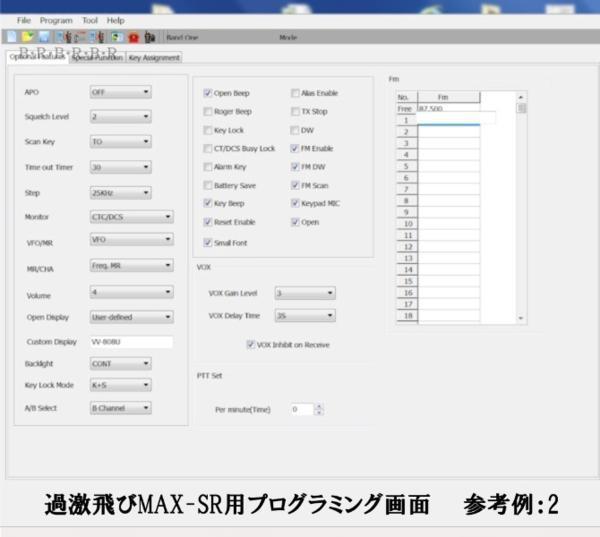The height and width of the screenshot is (537, 600).
Task: Click the red telephone toolbar icon
Action: 133,37
